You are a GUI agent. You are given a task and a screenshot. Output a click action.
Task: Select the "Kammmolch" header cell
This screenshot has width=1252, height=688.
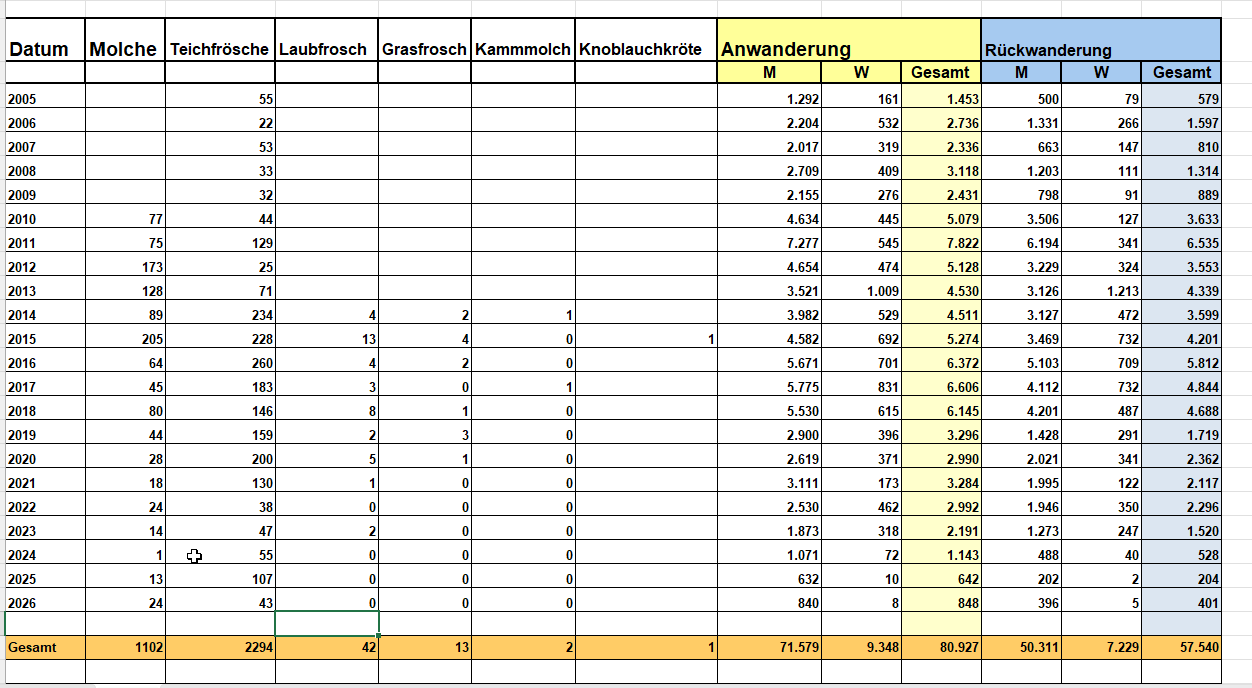coord(522,49)
